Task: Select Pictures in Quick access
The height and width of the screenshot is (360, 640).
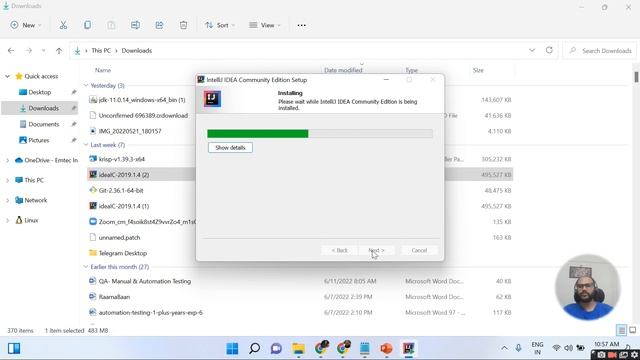Action: [x=40, y=140]
